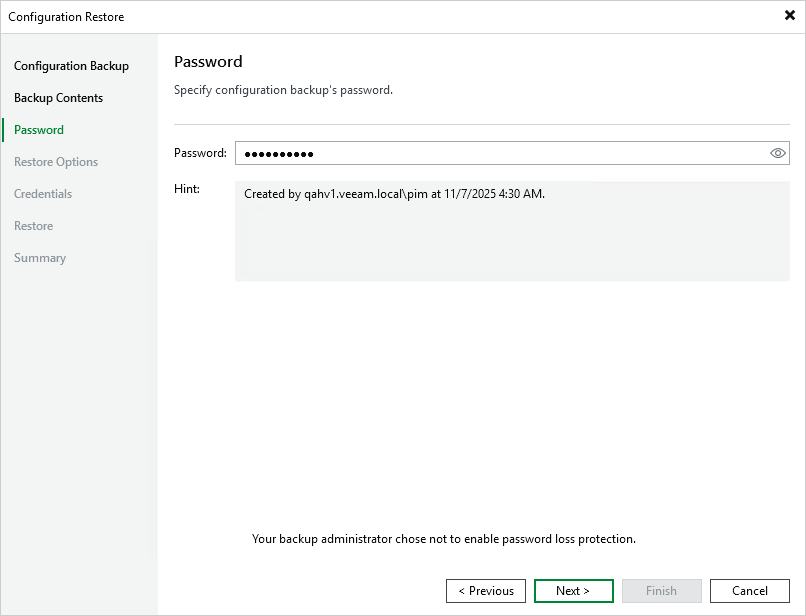The width and height of the screenshot is (806, 616).
Task: Open the Summary step
Action: click(x=40, y=258)
